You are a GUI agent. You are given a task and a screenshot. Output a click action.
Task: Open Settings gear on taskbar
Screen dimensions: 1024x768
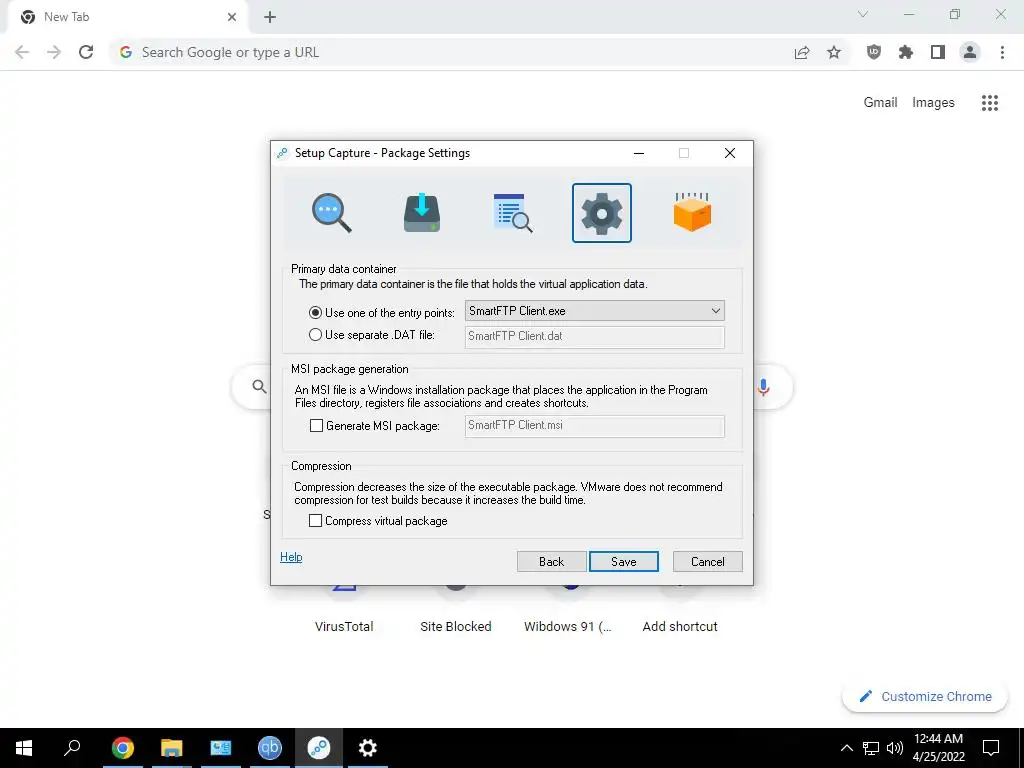368,748
